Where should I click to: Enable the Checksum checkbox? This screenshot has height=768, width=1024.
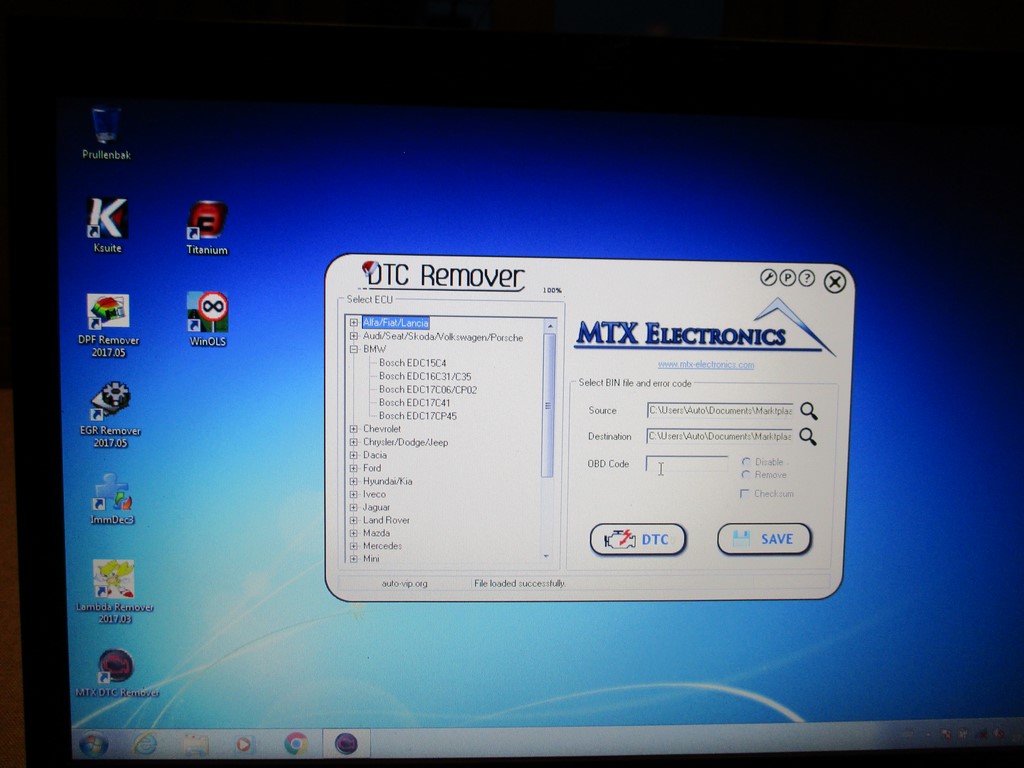click(x=745, y=494)
